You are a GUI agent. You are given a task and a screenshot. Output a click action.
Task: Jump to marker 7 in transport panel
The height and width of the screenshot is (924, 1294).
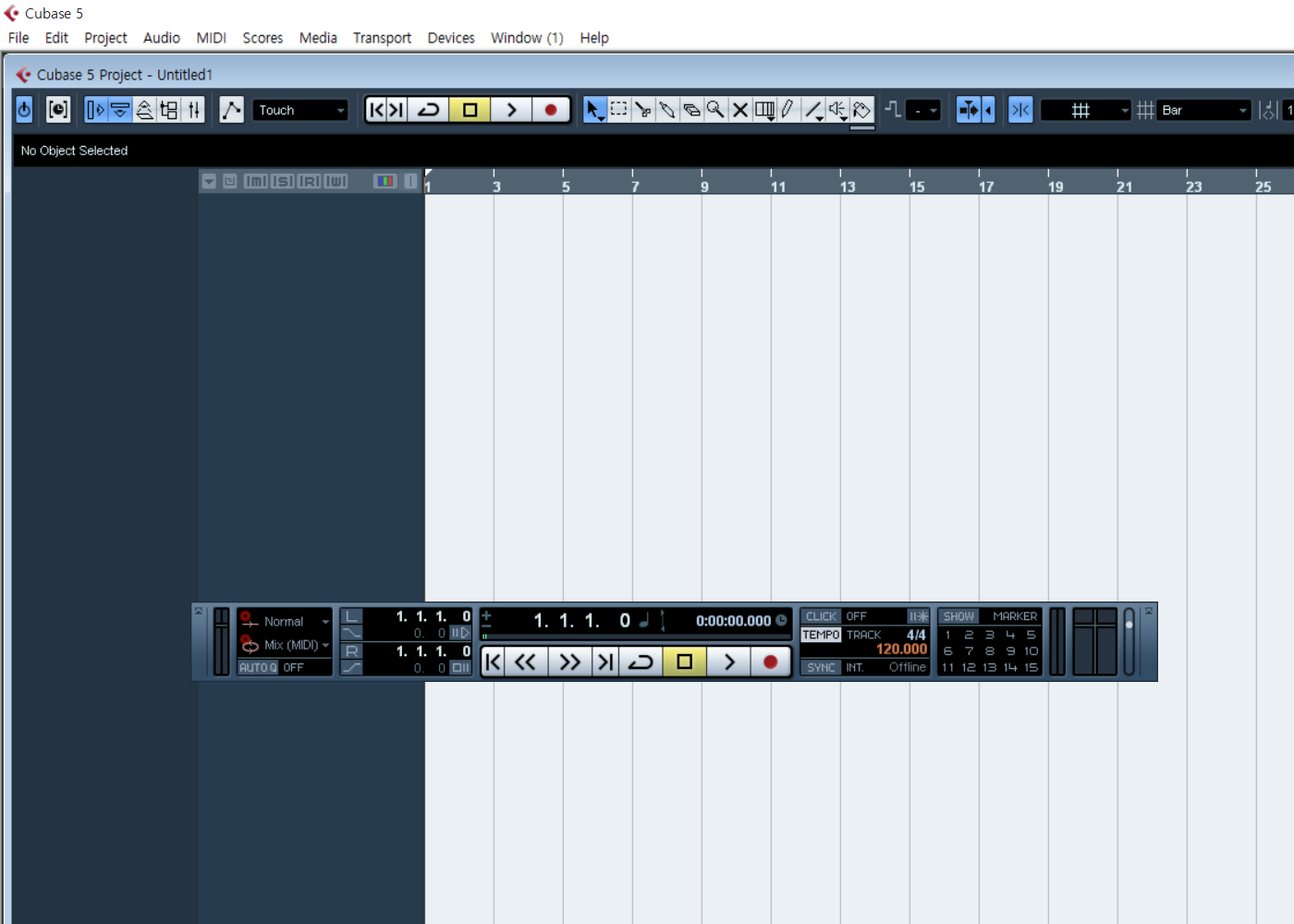point(969,651)
